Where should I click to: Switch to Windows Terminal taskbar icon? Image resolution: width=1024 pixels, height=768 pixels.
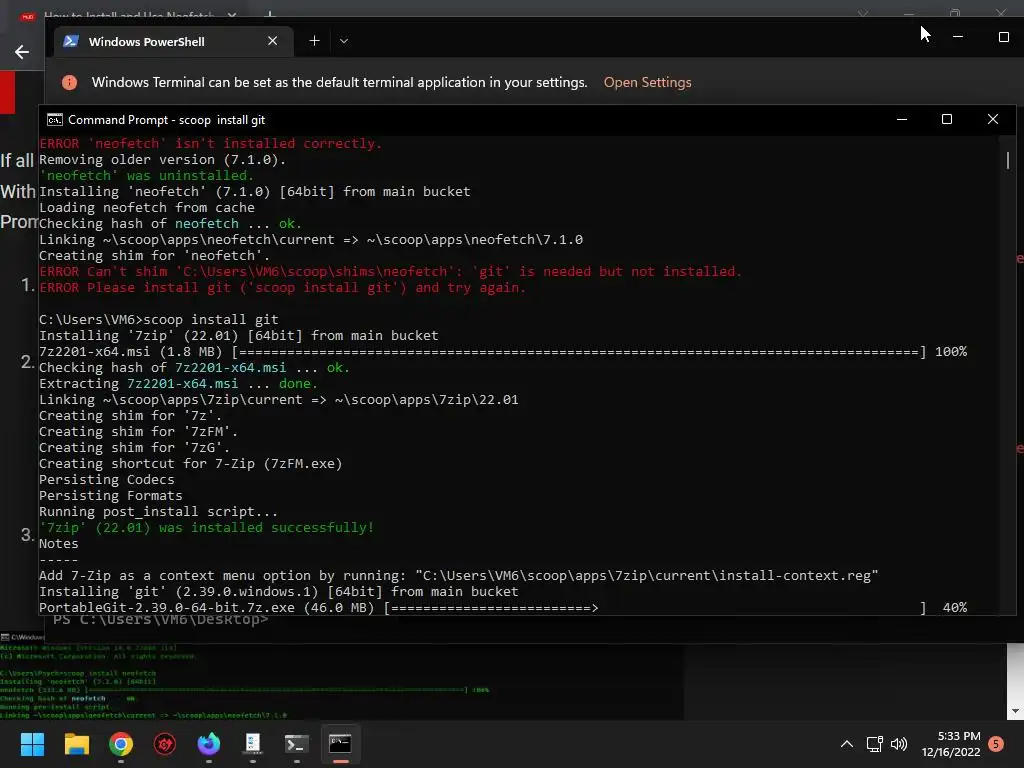[x=296, y=744]
